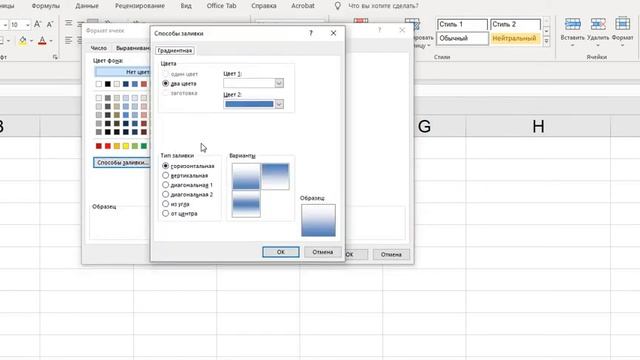Click Отмена in the Формат ячеек dialog
The height and width of the screenshot is (360, 640).
click(x=391, y=254)
